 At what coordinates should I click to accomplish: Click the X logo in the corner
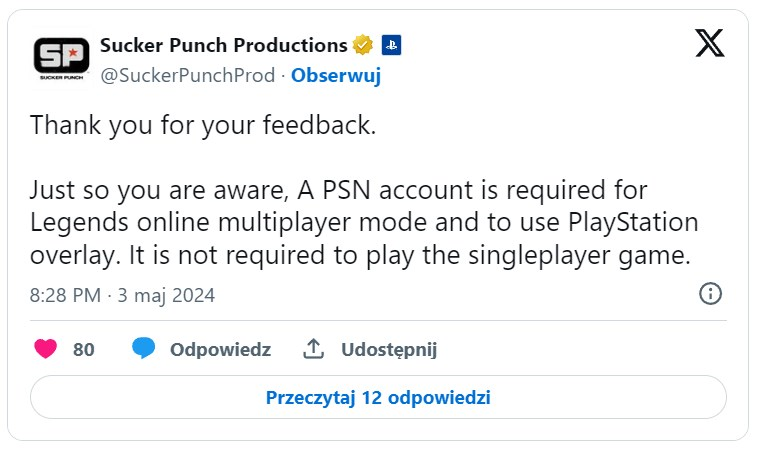(x=709, y=45)
